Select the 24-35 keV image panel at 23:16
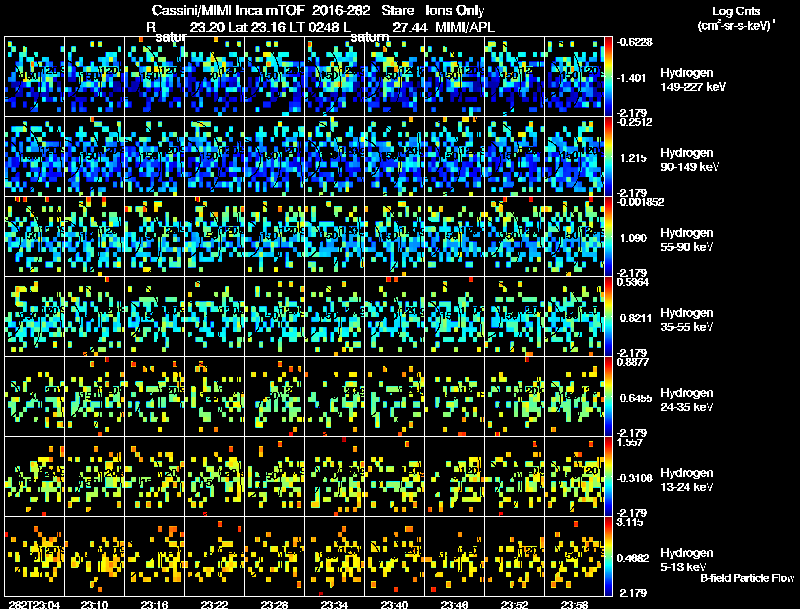 155,397
